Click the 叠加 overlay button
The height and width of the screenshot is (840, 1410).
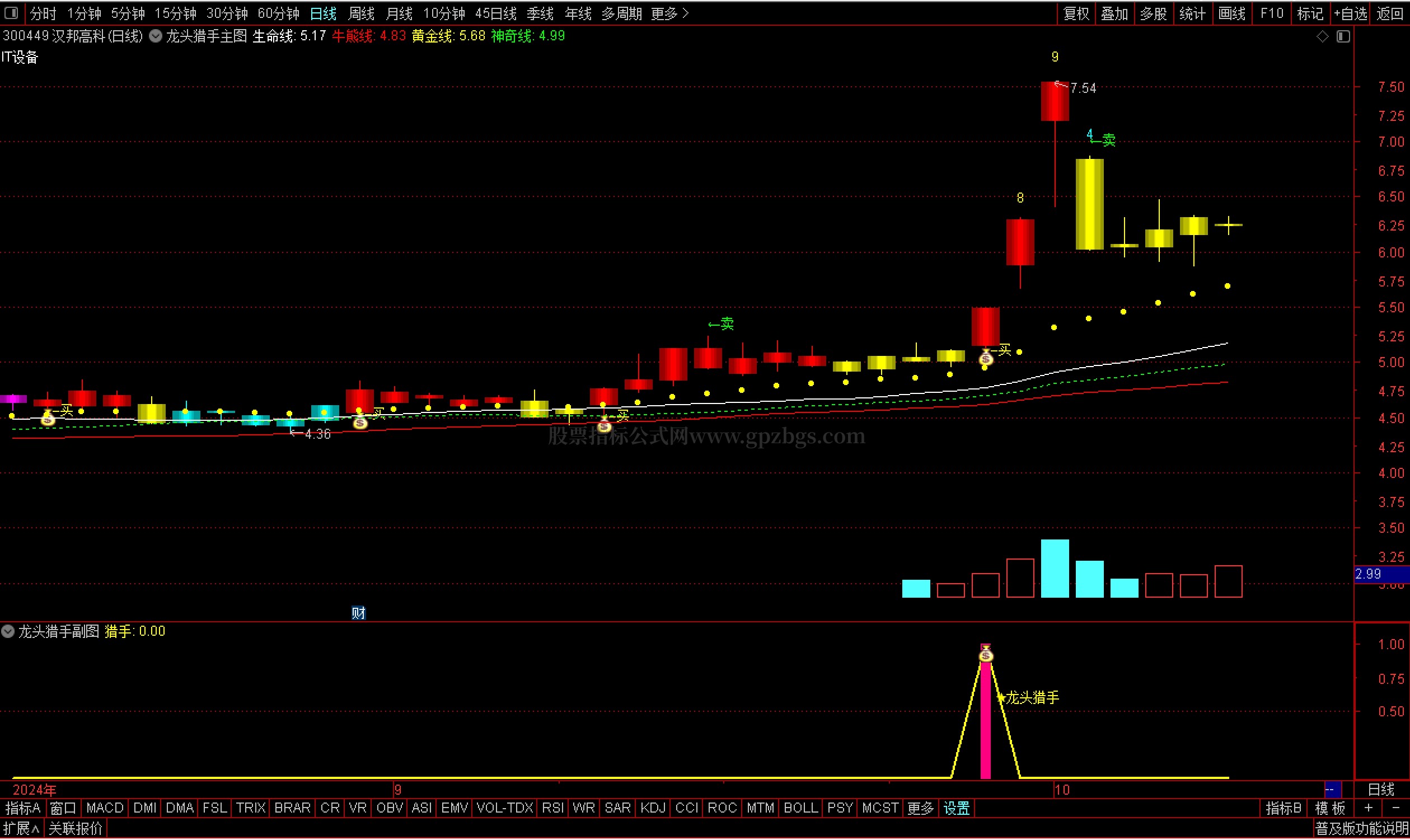click(1114, 13)
